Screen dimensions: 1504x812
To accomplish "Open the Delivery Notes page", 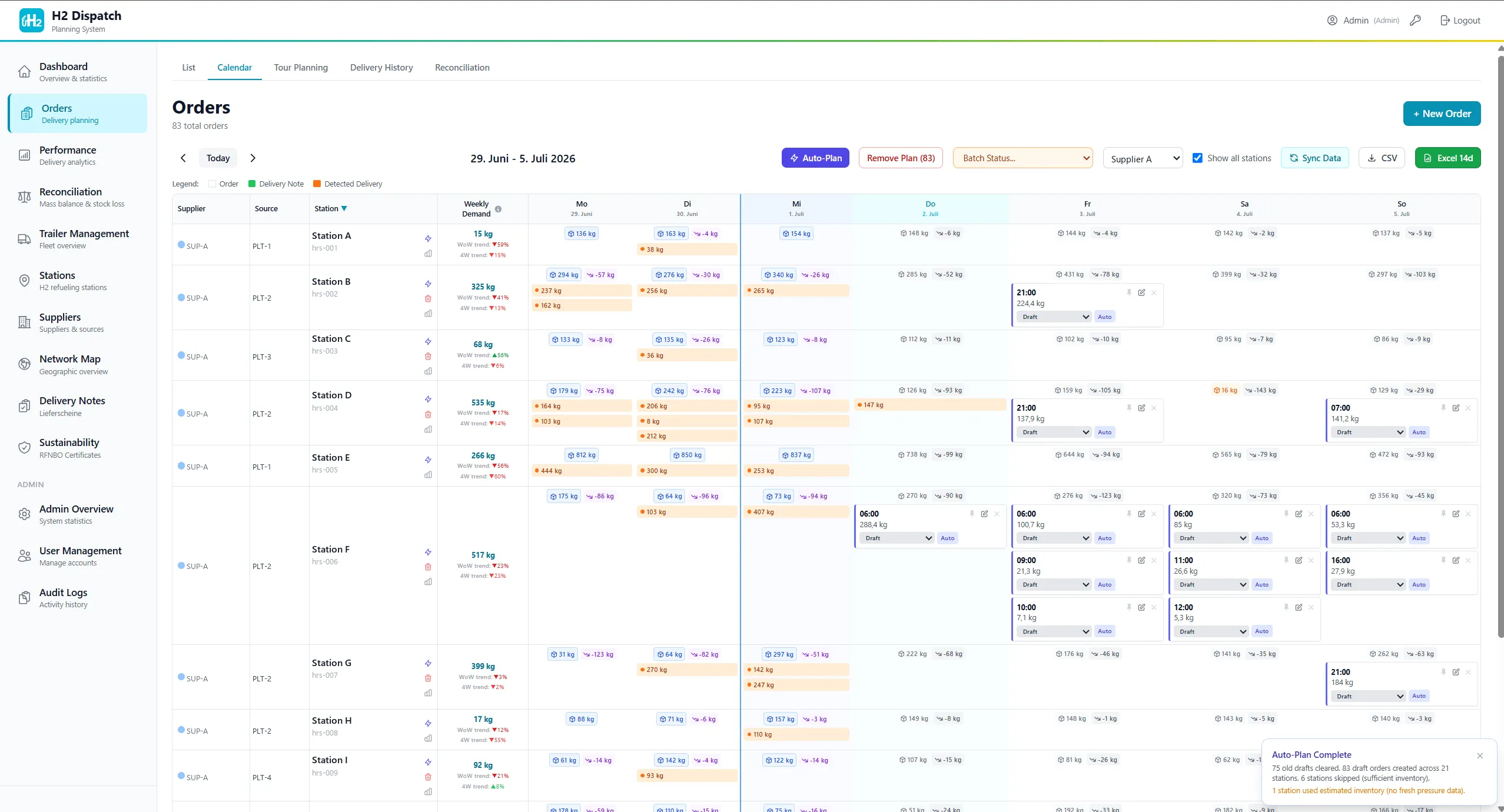I will 78,406.
